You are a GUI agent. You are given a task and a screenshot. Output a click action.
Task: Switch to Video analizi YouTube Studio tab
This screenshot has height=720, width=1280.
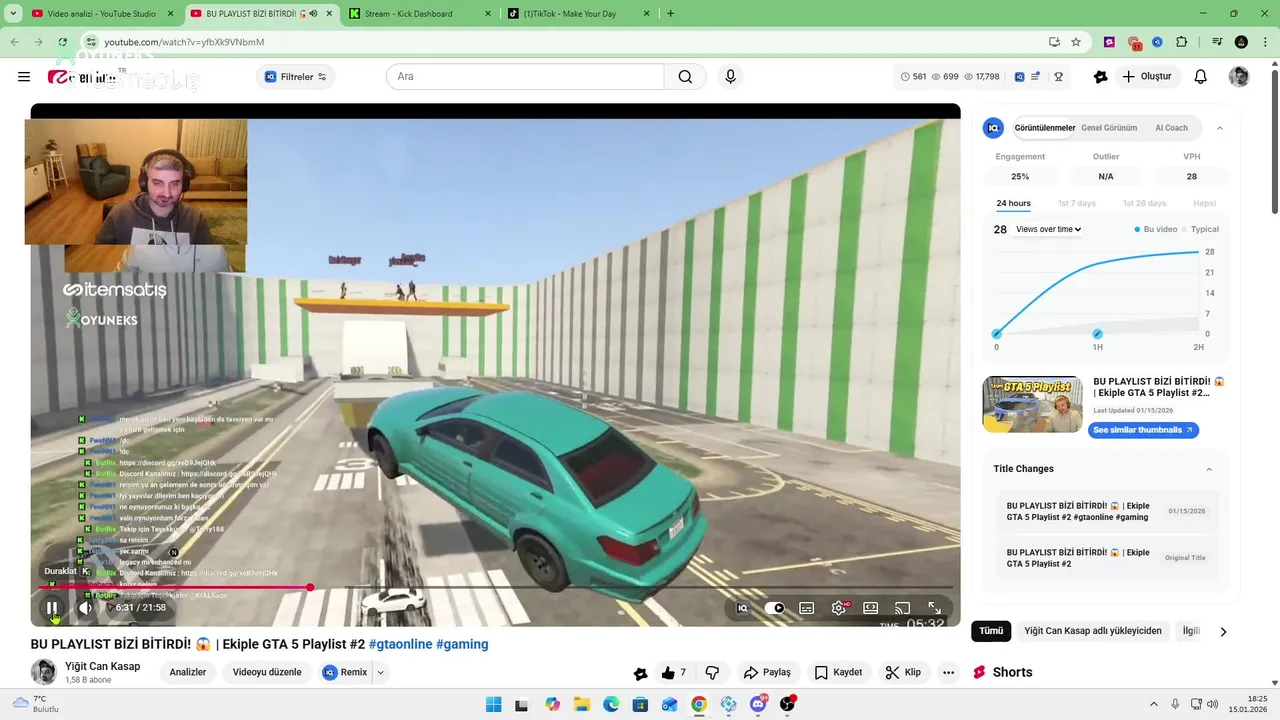click(x=101, y=14)
